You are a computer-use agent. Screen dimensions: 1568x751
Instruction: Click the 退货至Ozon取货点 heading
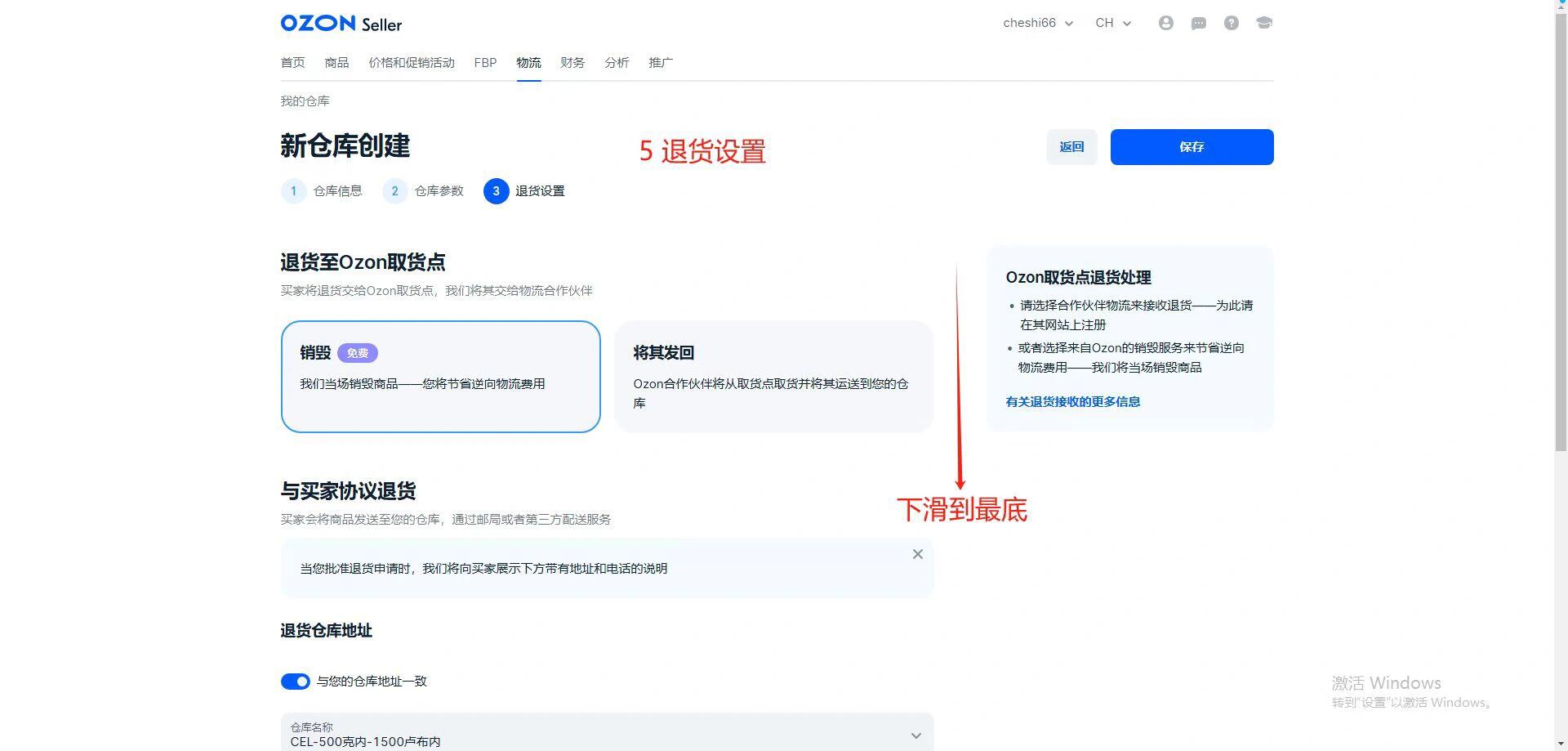tap(363, 262)
